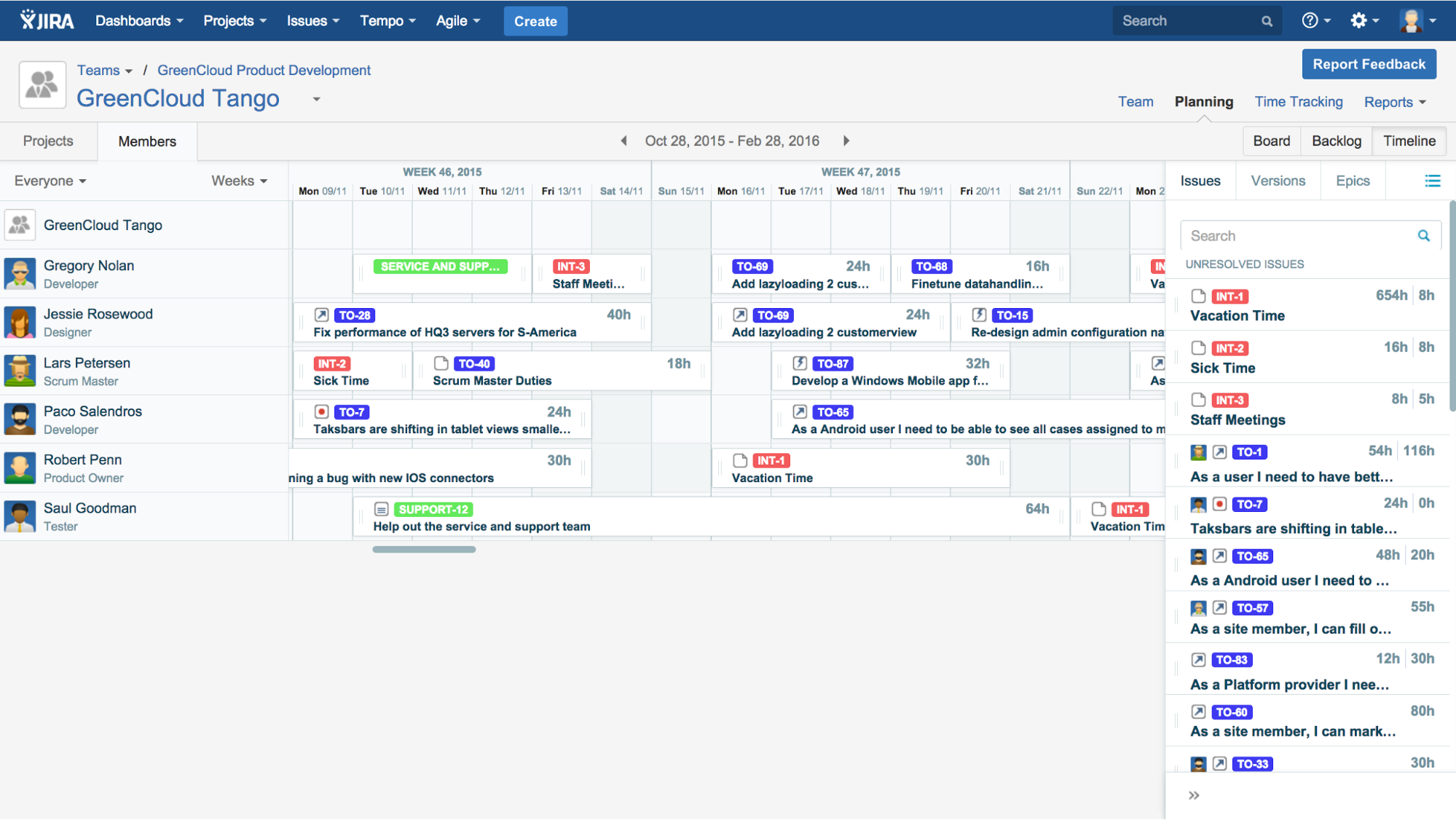Click the GreenCloud Tango team avatar icon

click(42, 84)
